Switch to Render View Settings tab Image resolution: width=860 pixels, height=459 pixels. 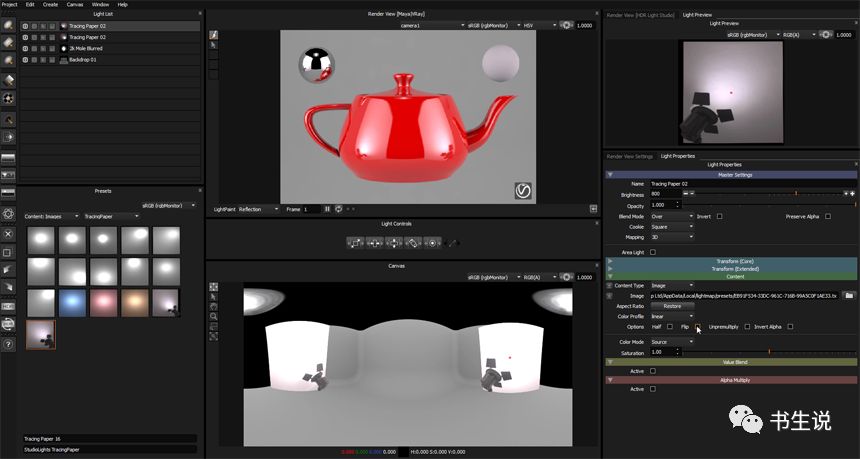(x=630, y=156)
